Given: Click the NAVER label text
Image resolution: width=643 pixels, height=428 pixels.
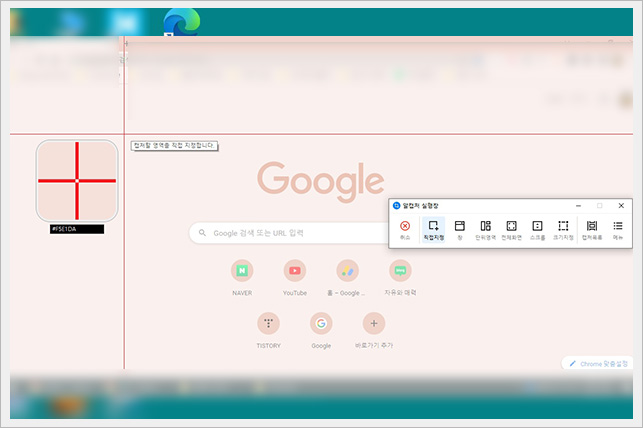Looking at the screenshot, I should click(x=242, y=293).
